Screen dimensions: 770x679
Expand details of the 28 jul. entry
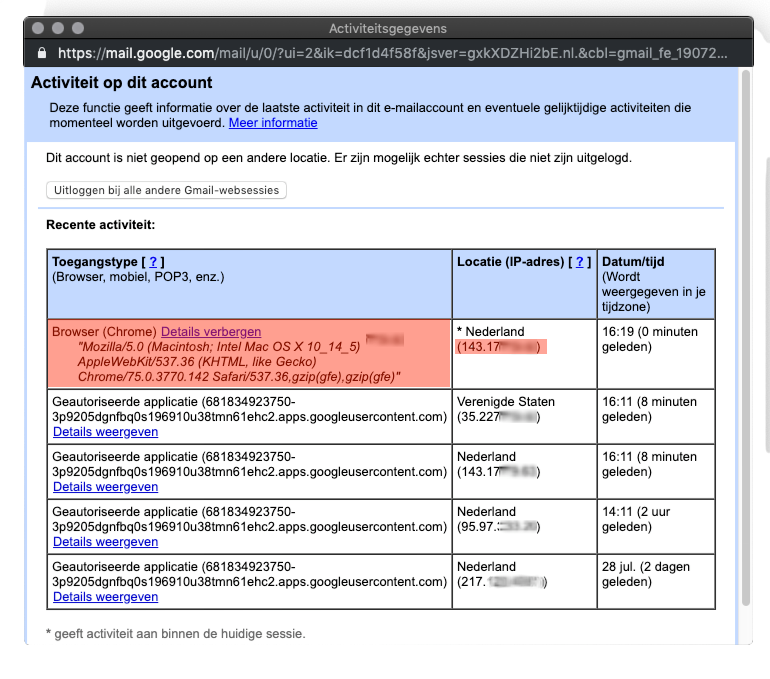(x=105, y=597)
